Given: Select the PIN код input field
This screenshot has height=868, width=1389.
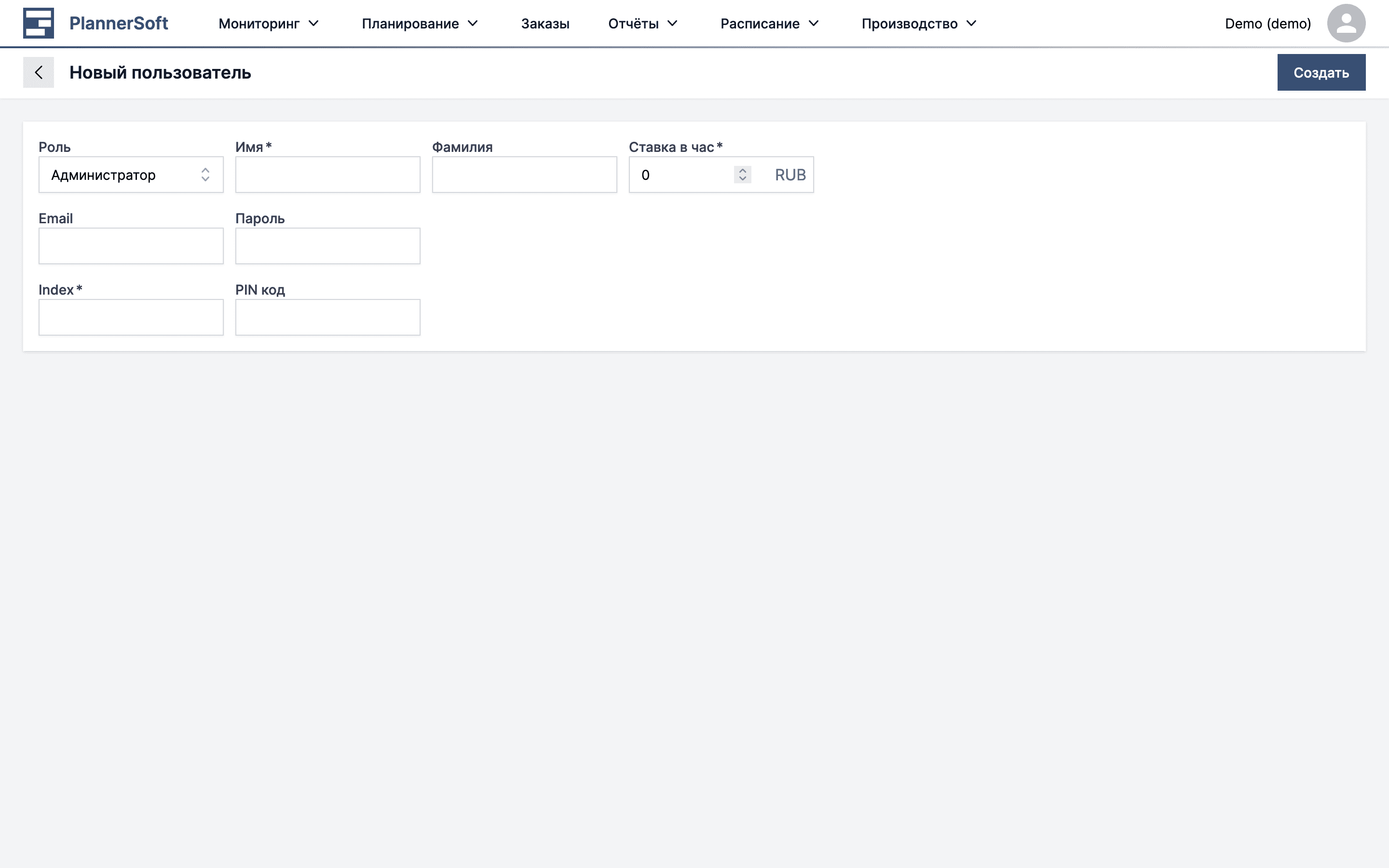Looking at the screenshot, I should (328, 317).
